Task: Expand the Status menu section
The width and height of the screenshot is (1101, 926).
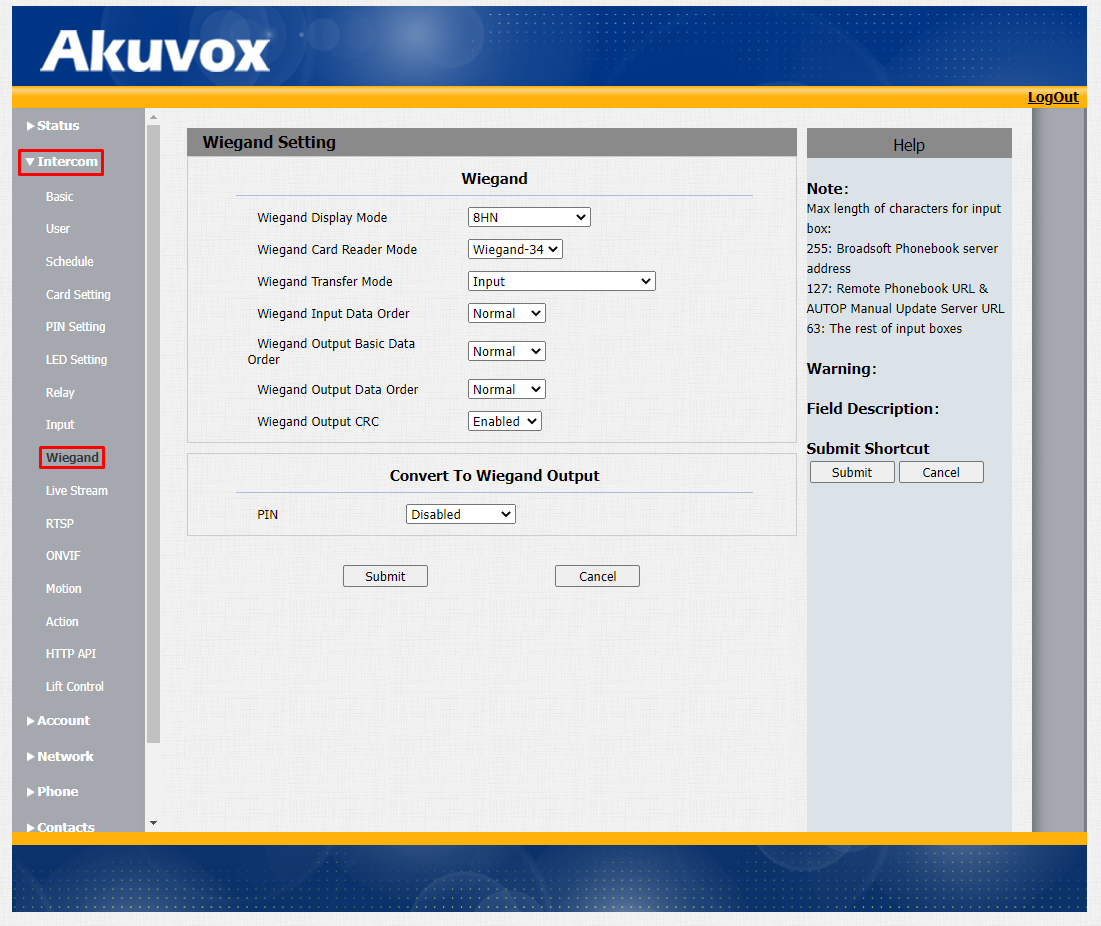Action: [x=57, y=126]
